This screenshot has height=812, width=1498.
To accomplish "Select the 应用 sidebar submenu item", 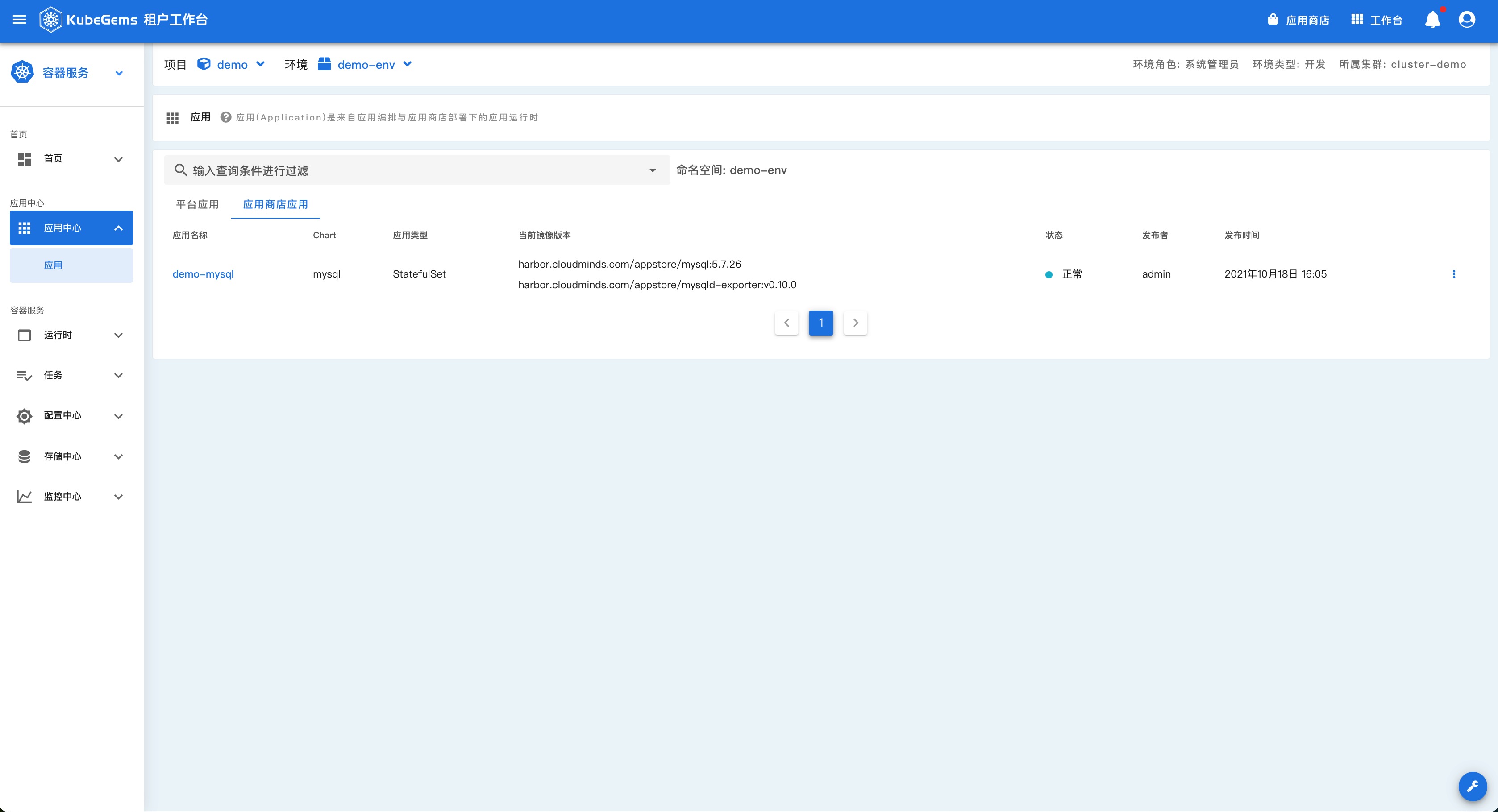I will tap(71, 265).
